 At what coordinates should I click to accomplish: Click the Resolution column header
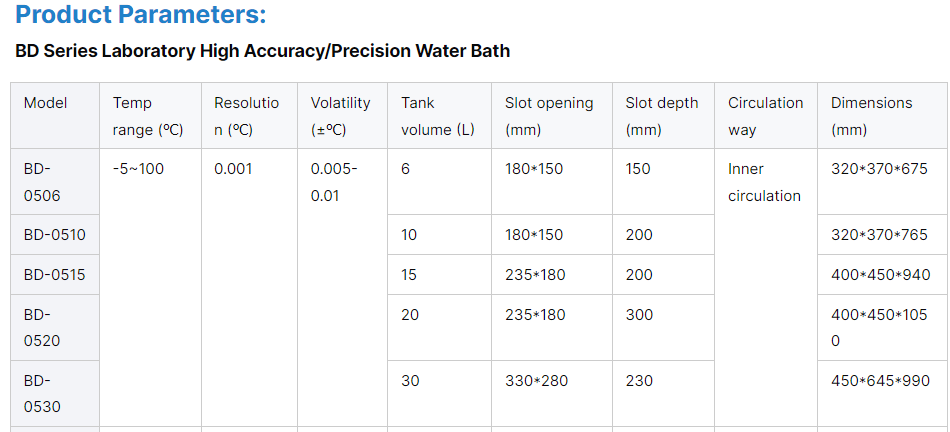click(246, 116)
